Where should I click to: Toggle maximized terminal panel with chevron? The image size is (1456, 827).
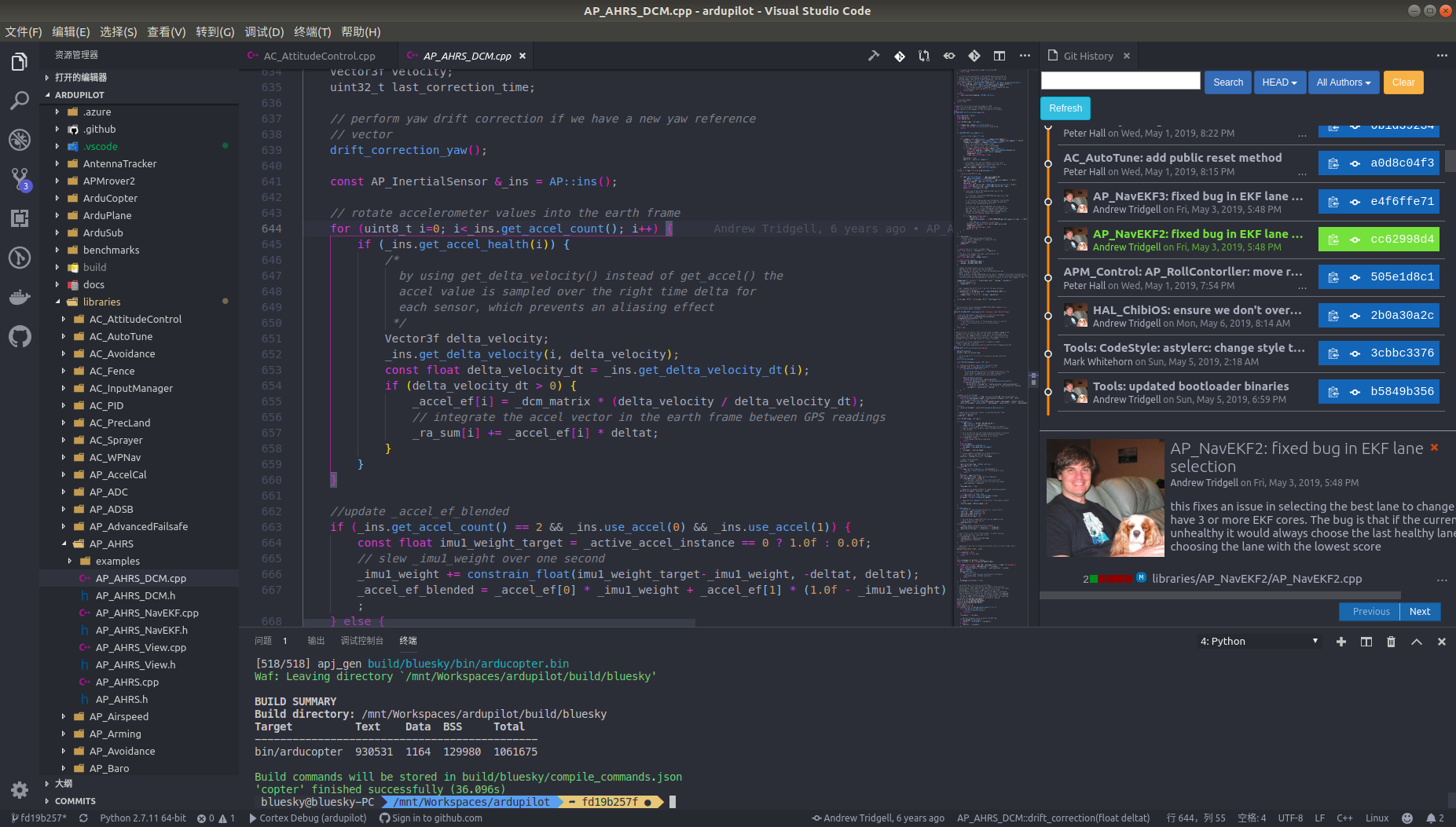point(1417,642)
